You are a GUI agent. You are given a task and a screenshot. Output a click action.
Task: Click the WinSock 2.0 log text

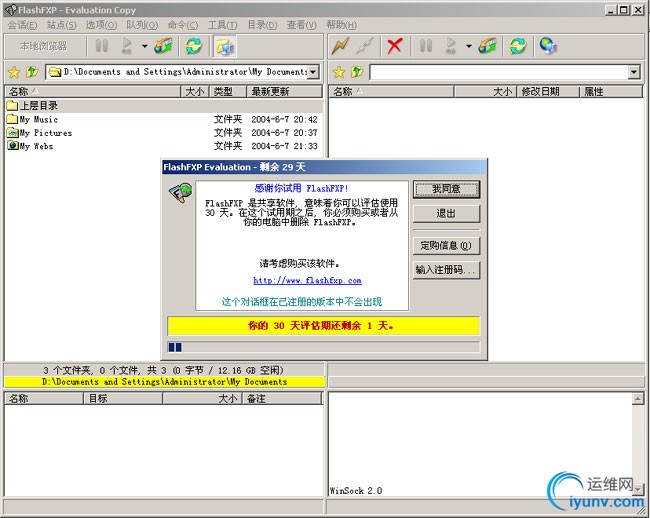pyautogui.click(x=356, y=491)
